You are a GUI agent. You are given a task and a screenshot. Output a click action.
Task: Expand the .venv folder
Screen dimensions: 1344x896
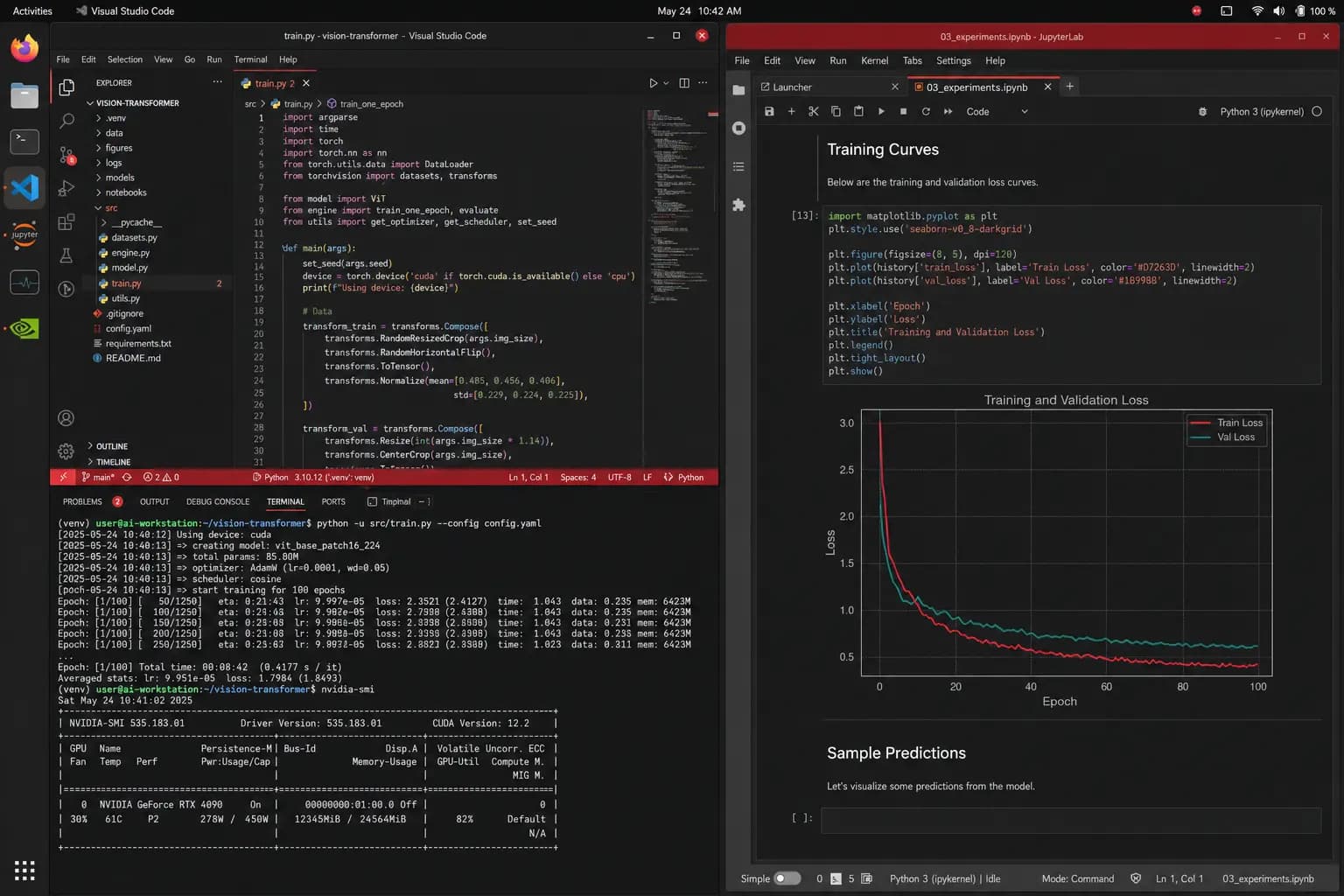[x=115, y=118]
